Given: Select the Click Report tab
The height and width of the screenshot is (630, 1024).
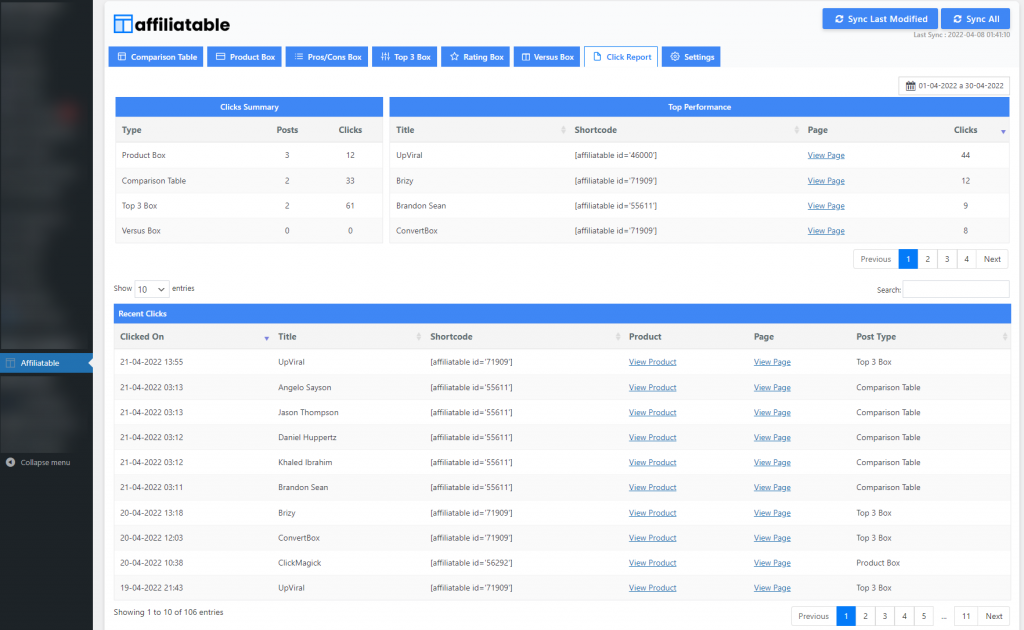Looking at the screenshot, I should point(621,57).
